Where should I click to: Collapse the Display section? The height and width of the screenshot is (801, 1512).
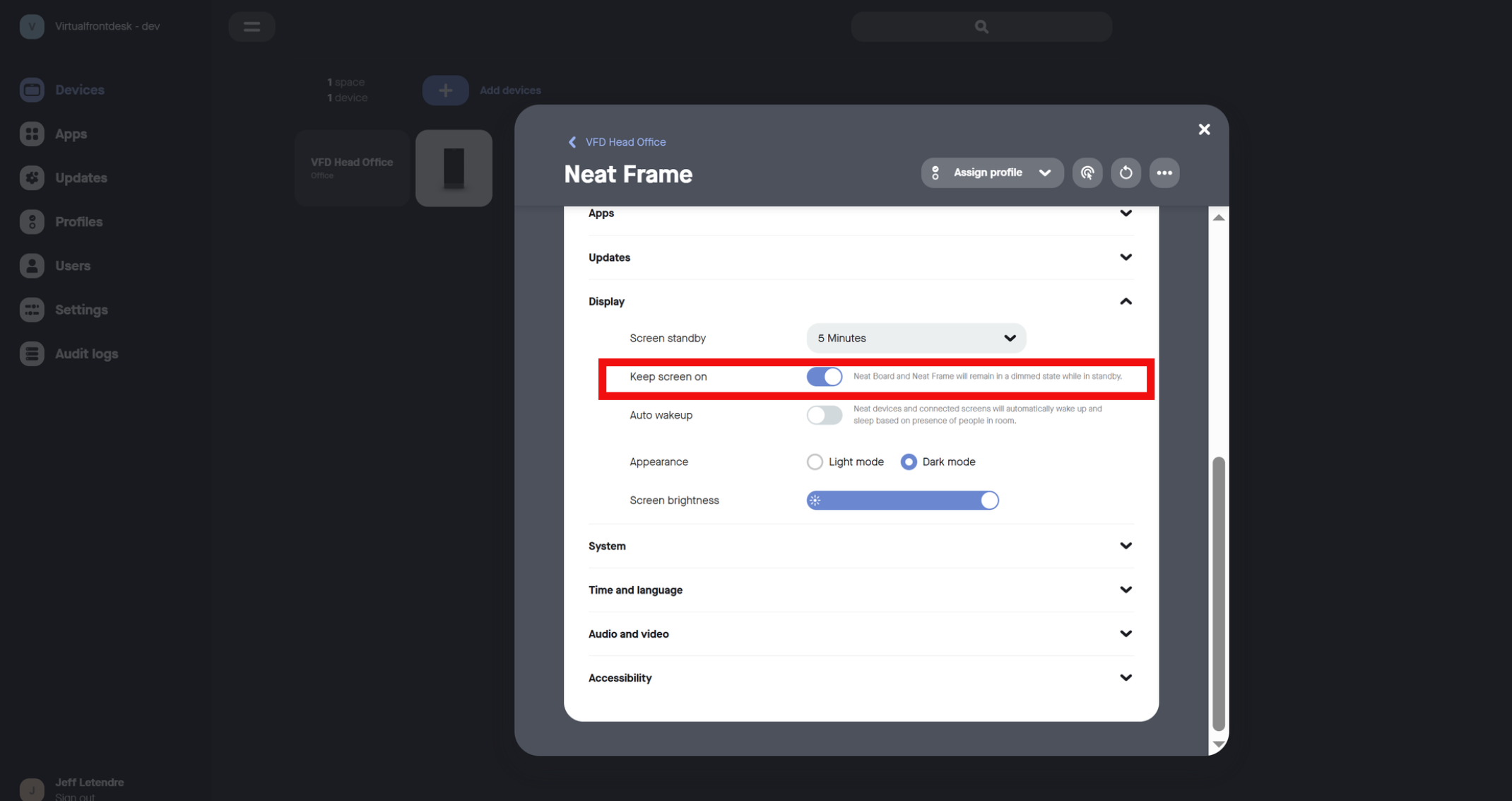[x=1125, y=302]
